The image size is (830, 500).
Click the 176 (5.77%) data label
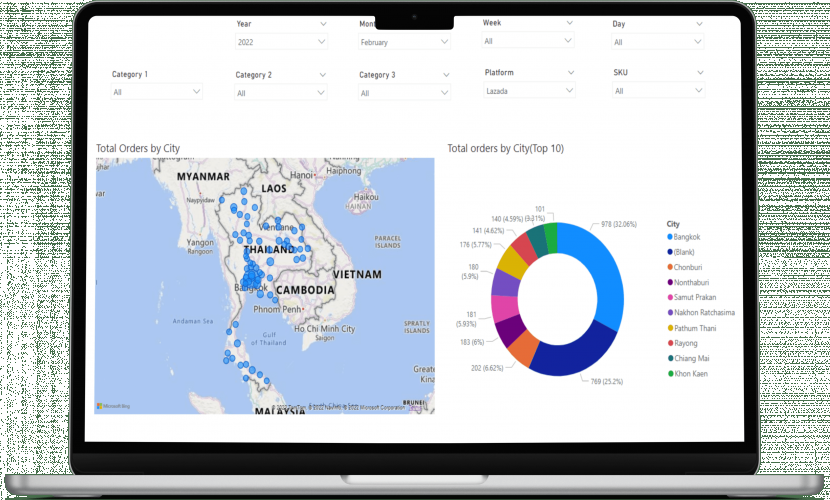(x=476, y=245)
